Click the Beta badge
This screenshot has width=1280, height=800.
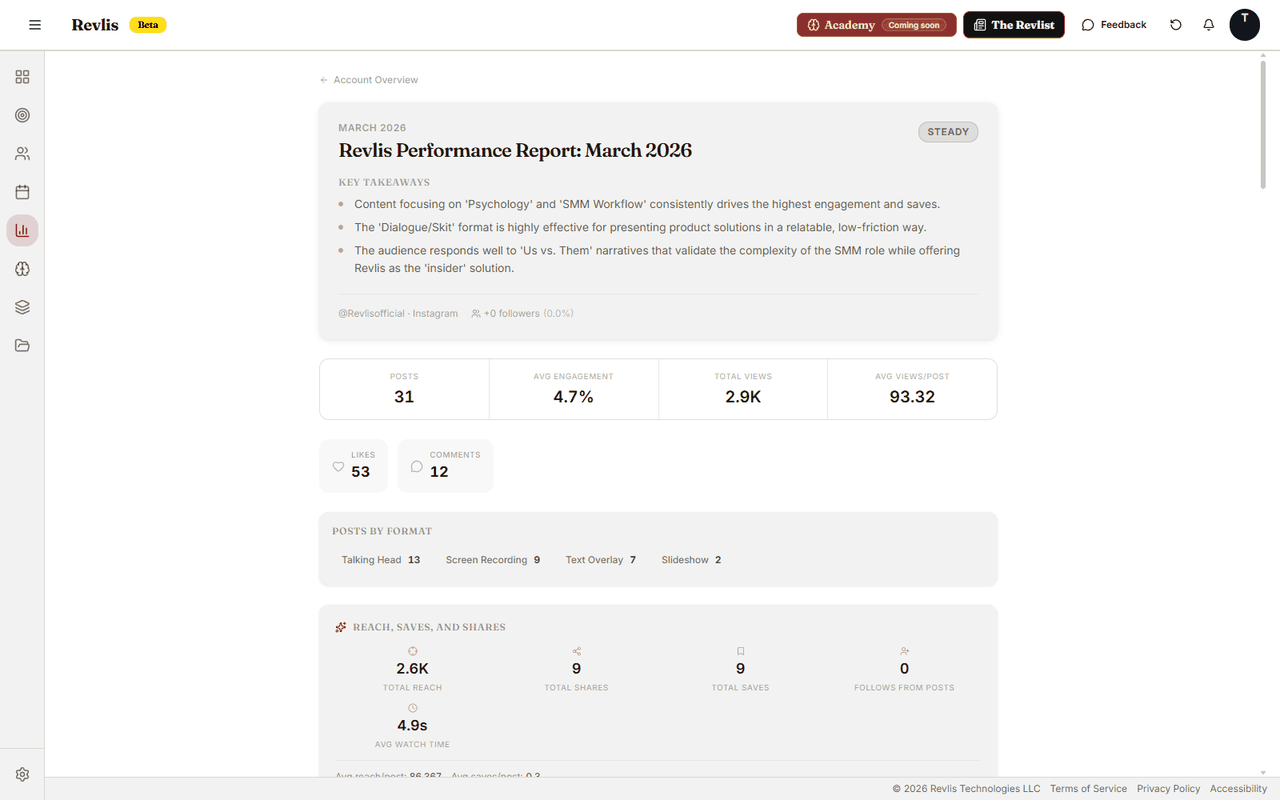[148, 25]
